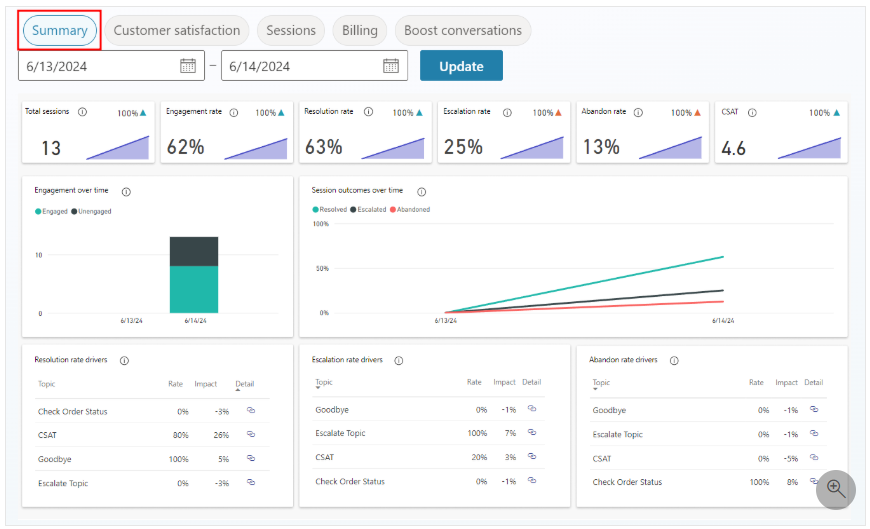Open the start date calendar picker icon
The image size is (870, 529).
(x=188, y=66)
